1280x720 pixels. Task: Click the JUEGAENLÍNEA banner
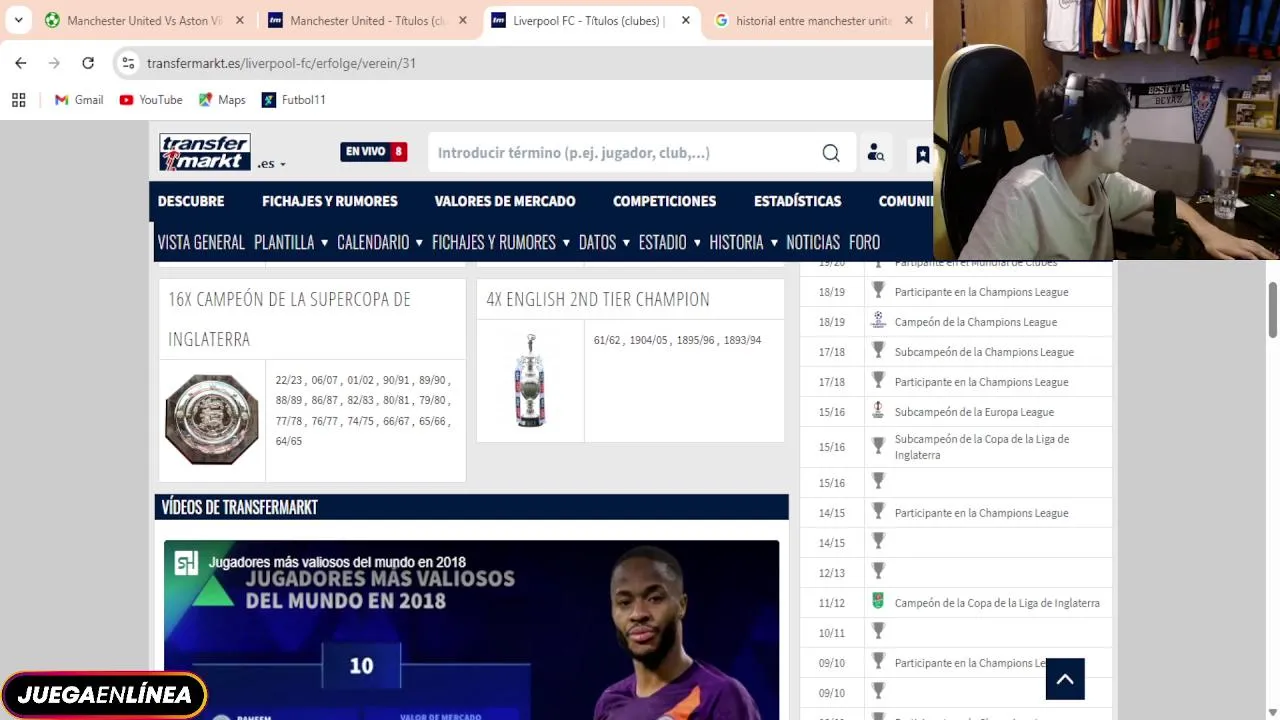104,695
